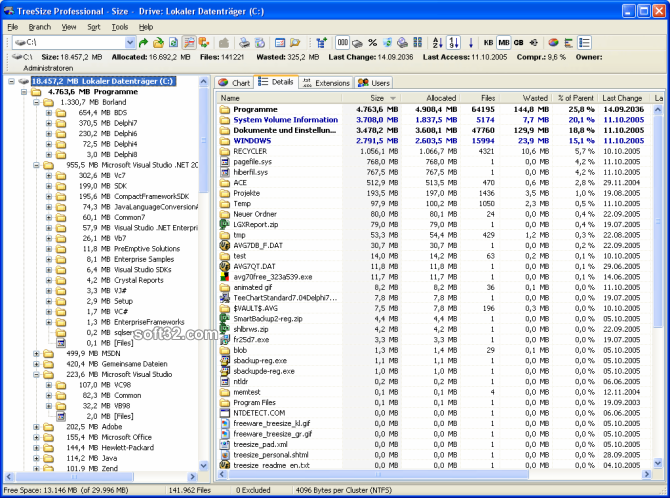Screen dimensions: 670x498
Task: Expand the Adobe folder node
Action: click(x=36, y=427)
